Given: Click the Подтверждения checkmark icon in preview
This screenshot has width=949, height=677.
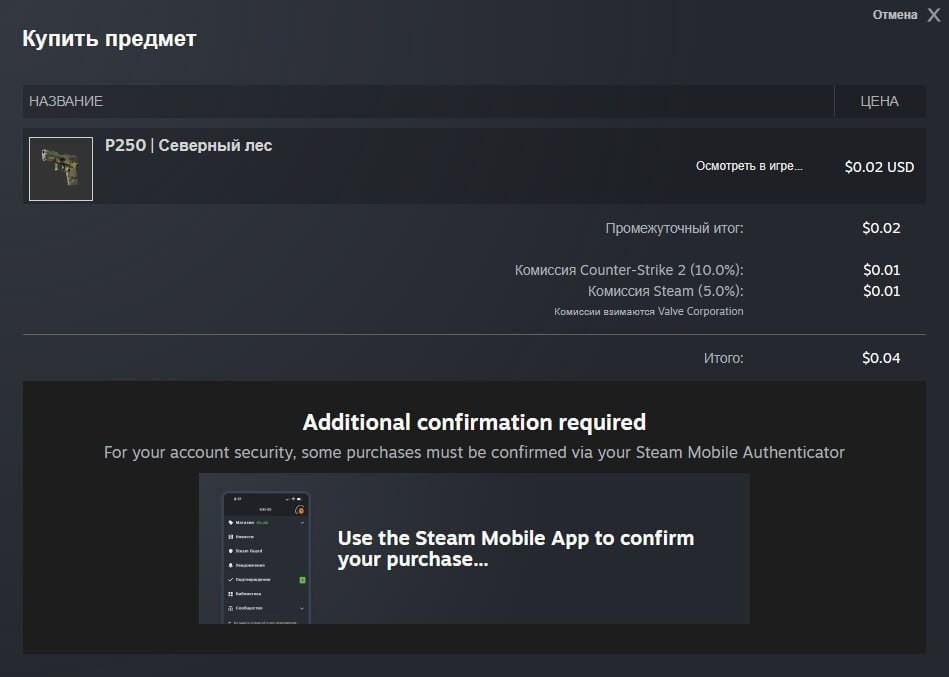Looking at the screenshot, I should click(231, 580).
